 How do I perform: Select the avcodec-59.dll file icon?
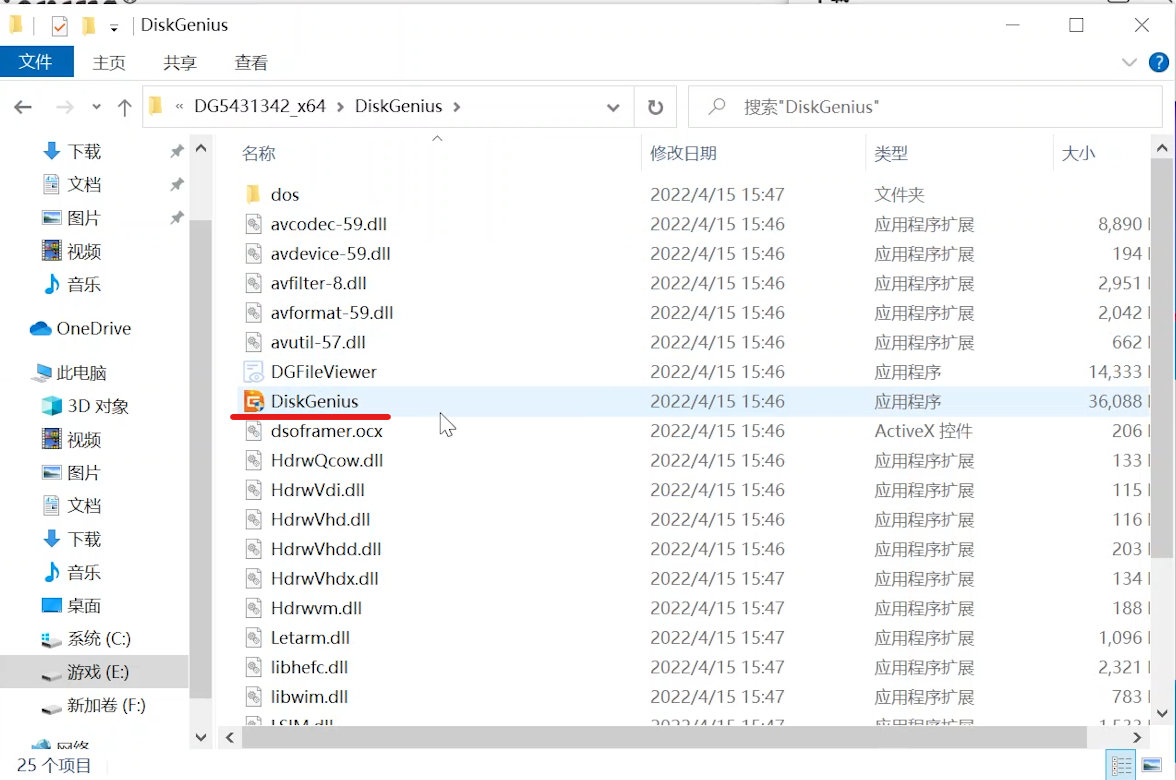tap(254, 224)
